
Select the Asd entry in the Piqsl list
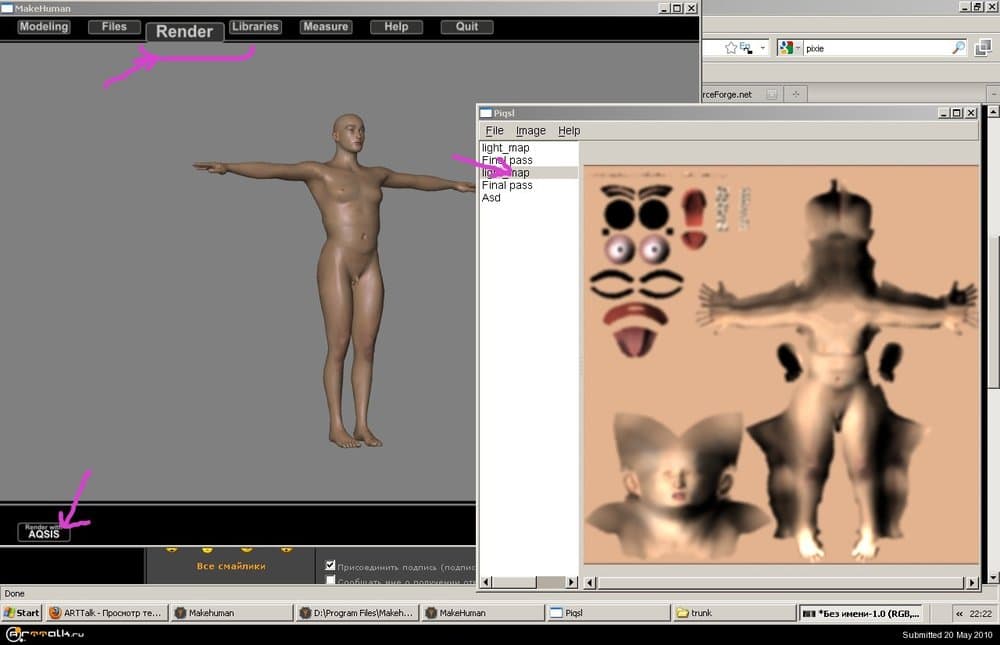tap(491, 198)
